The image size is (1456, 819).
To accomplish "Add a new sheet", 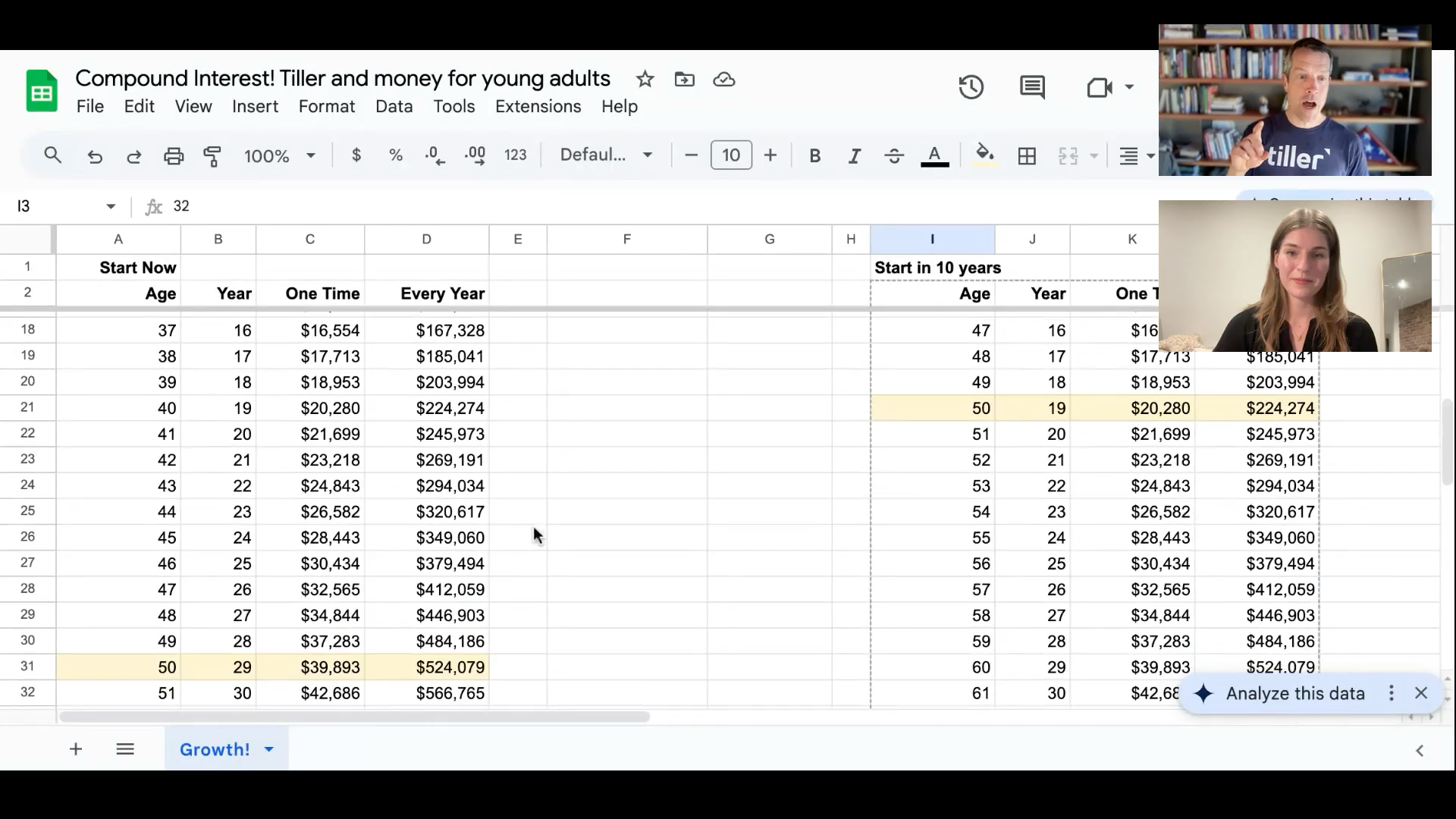I will coord(76,749).
